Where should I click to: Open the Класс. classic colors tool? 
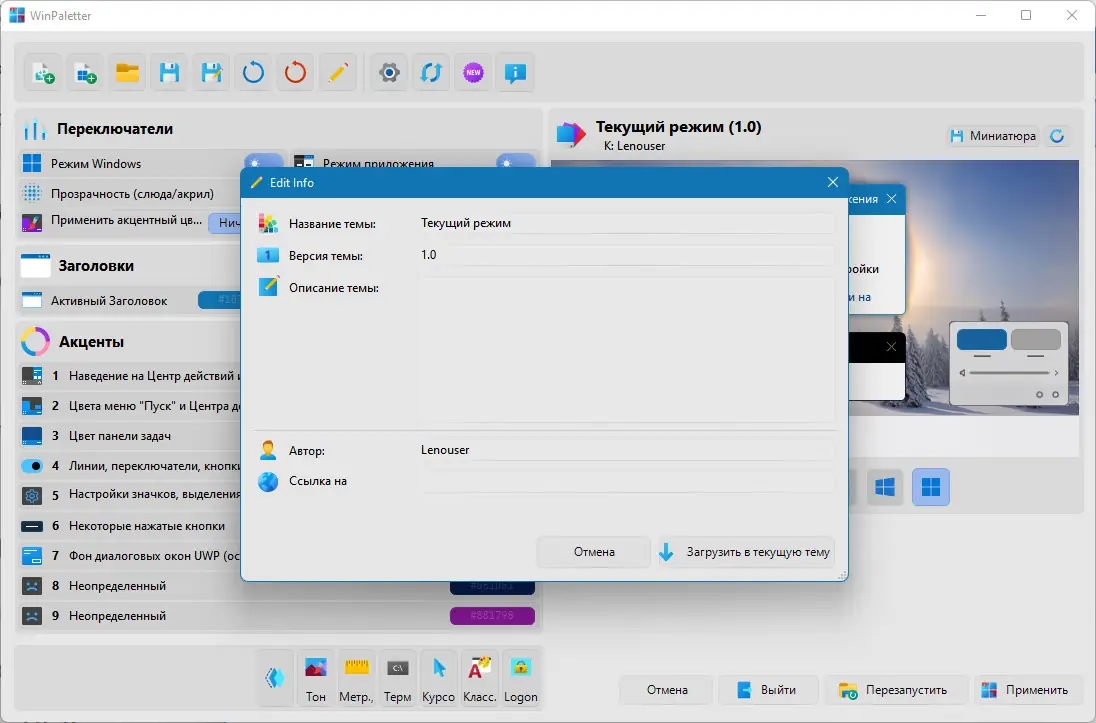[480, 678]
